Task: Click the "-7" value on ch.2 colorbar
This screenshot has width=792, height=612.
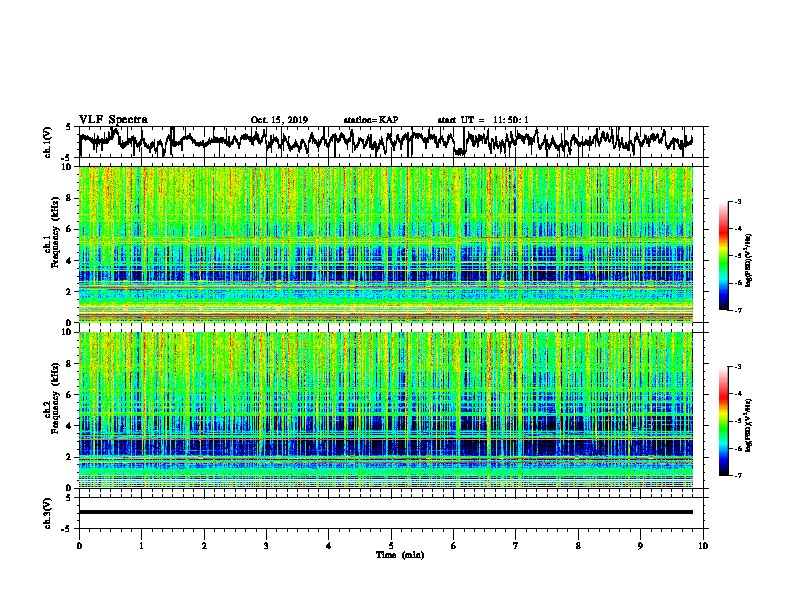Action: click(x=738, y=475)
